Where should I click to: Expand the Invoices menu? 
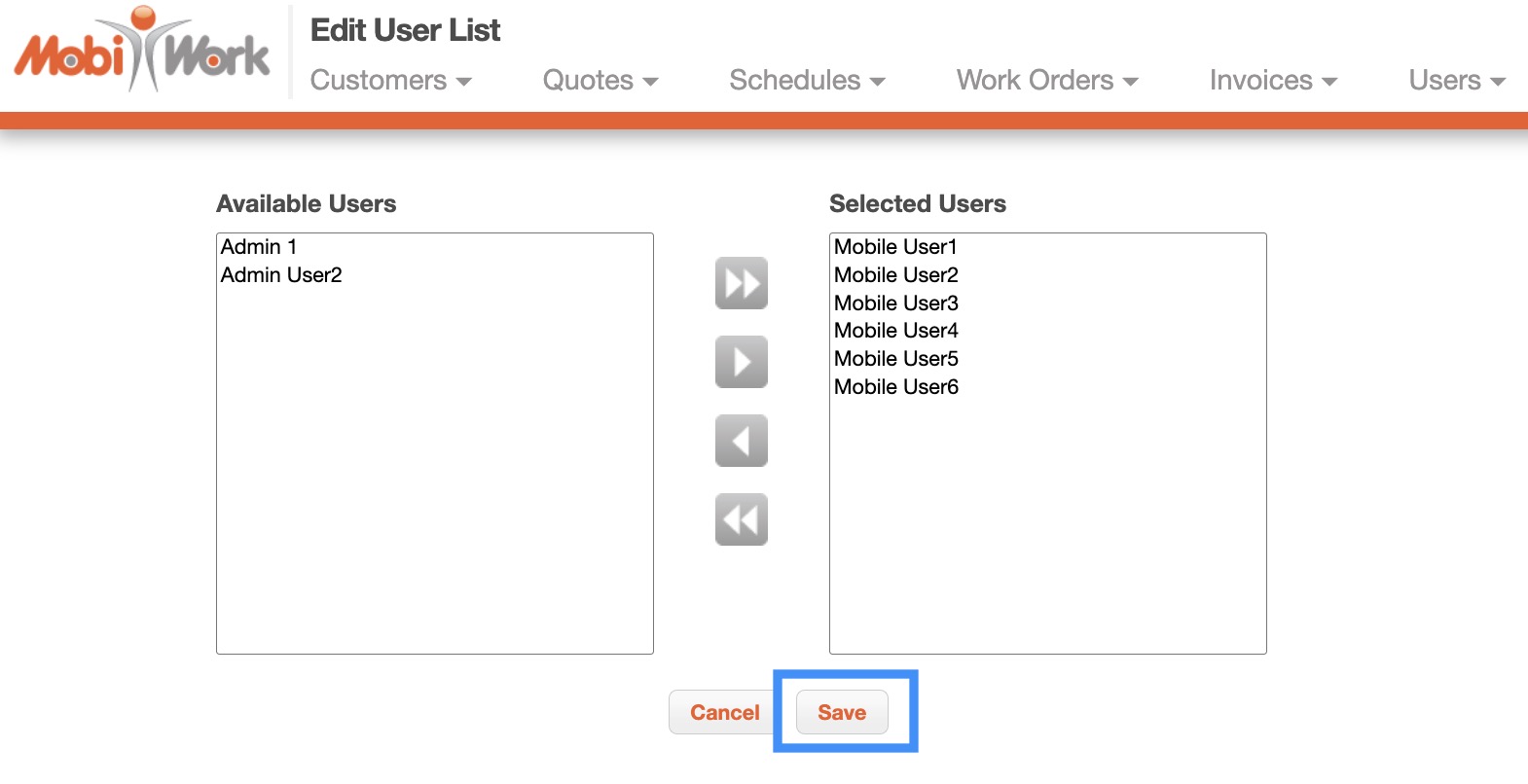[x=1272, y=81]
